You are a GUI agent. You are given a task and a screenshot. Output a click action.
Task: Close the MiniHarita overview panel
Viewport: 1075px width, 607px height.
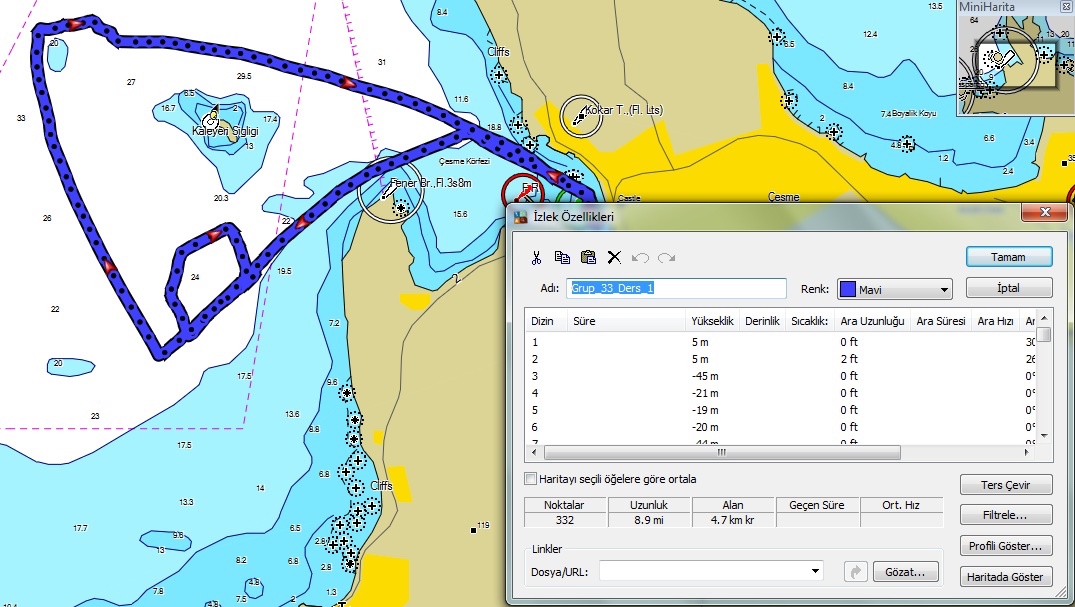pyautogui.click(x=1067, y=7)
